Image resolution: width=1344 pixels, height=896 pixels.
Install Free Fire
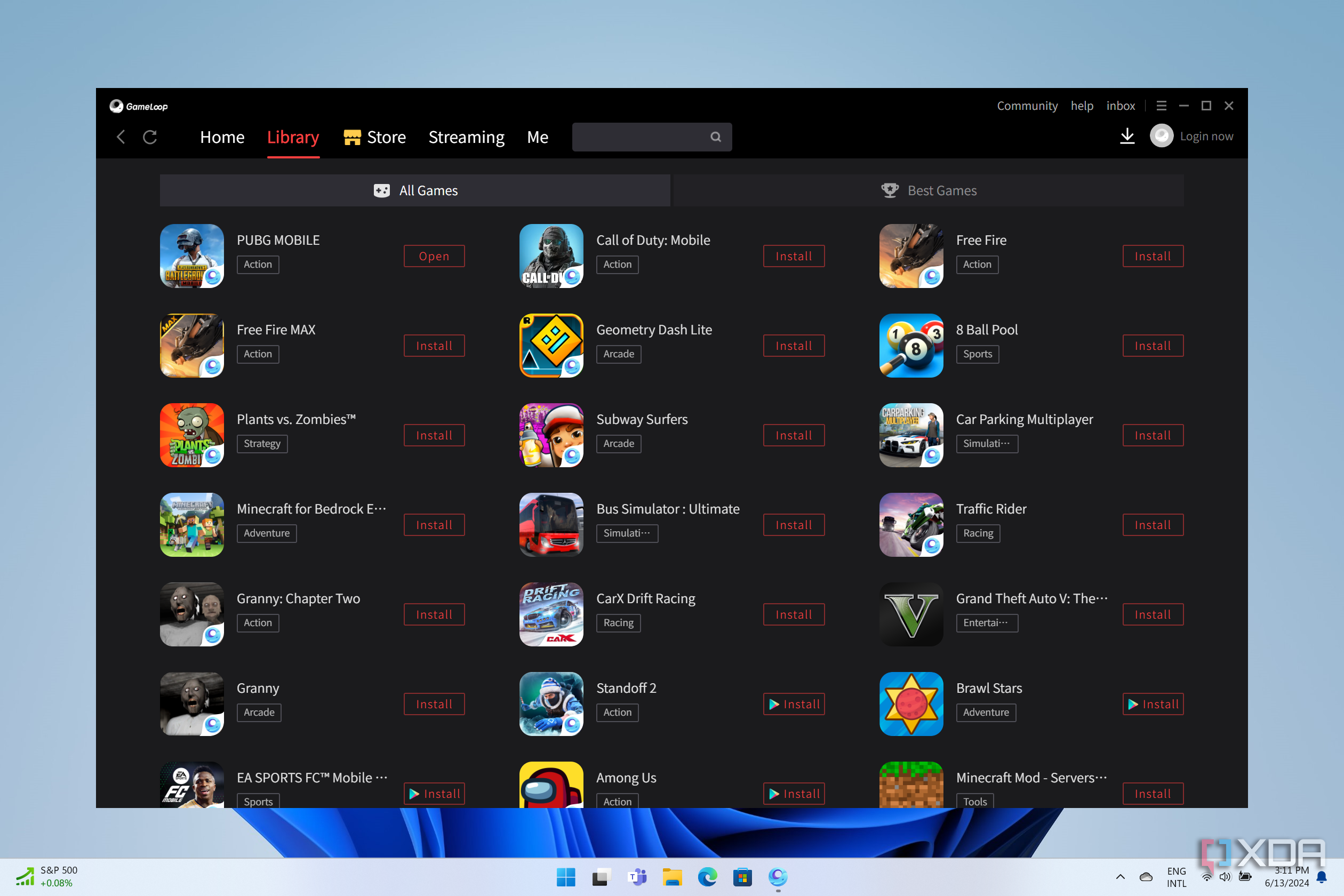point(1153,256)
